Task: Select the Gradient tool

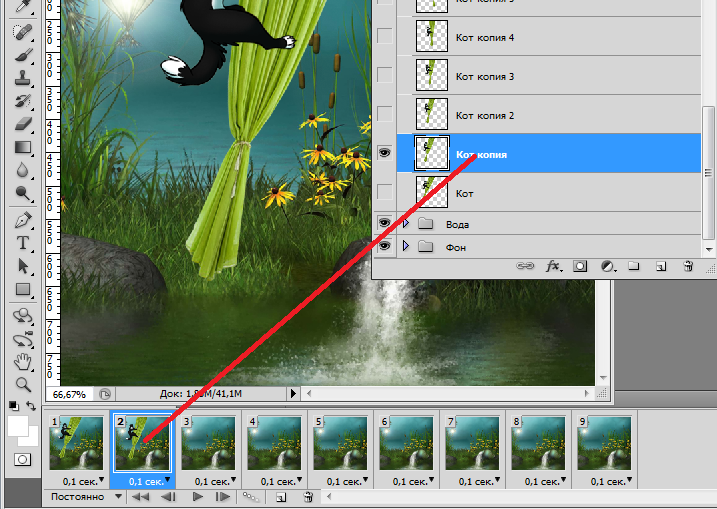Action: click(22, 147)
